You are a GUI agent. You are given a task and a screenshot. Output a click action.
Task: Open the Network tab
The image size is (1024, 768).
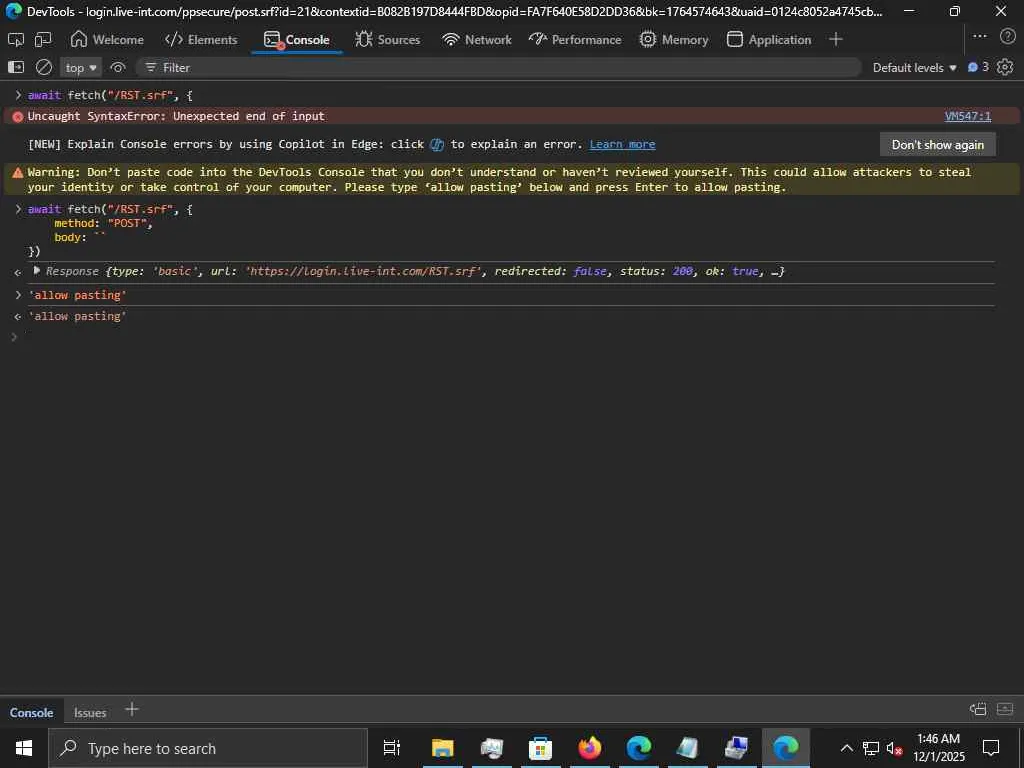tap(477, 40)
